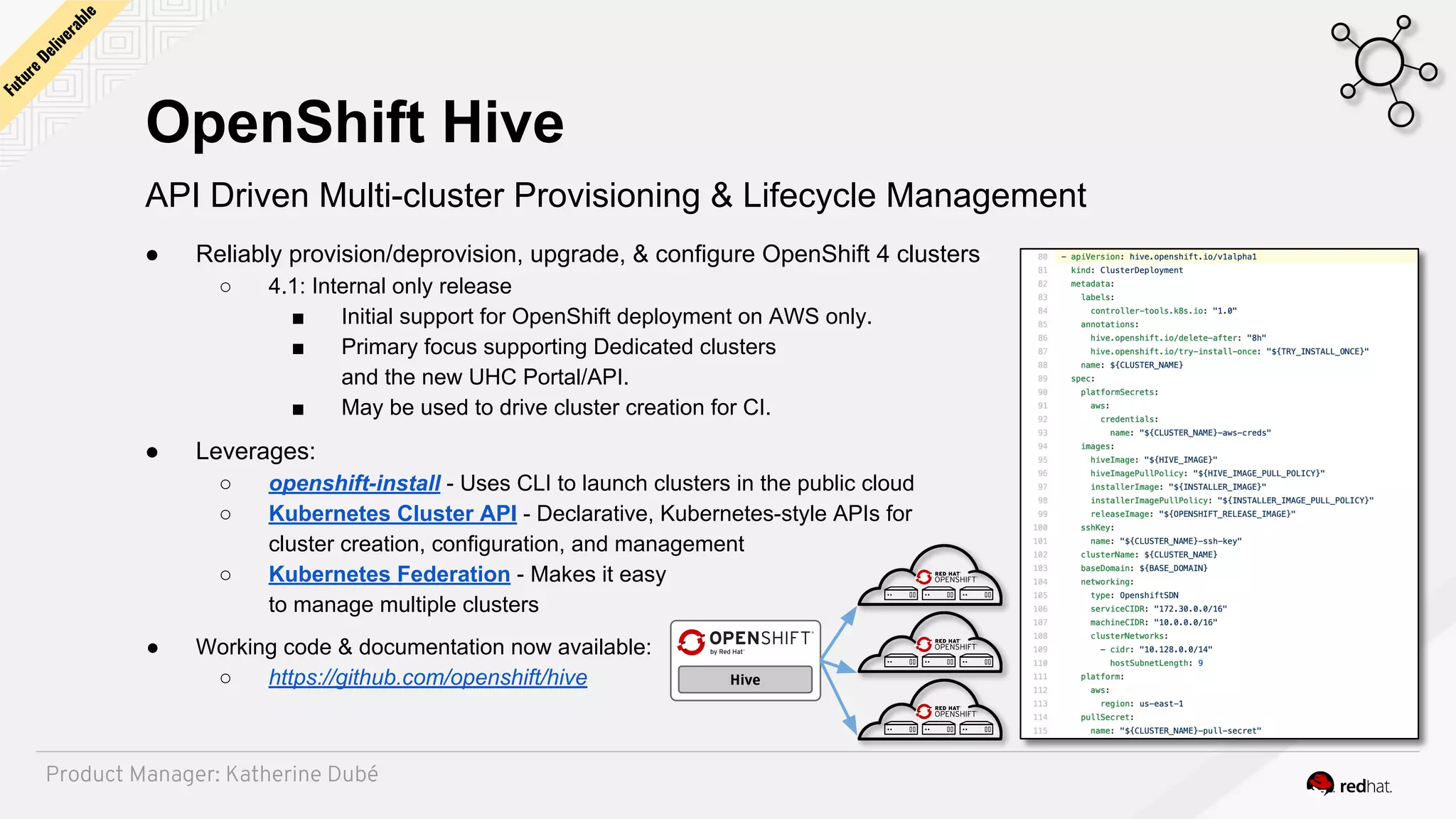The width and height of the screenshot is (1456, 819).
Task: Click 'kind: ClusterDeployment' code line
Action: [1127, 270]
